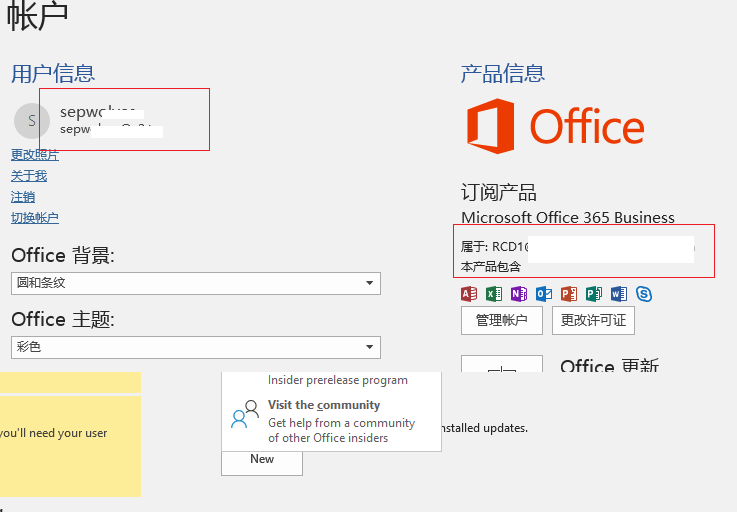Click the 更改许可证 button
Viewport: 737px width, 512px height.
tap(593, 321)
